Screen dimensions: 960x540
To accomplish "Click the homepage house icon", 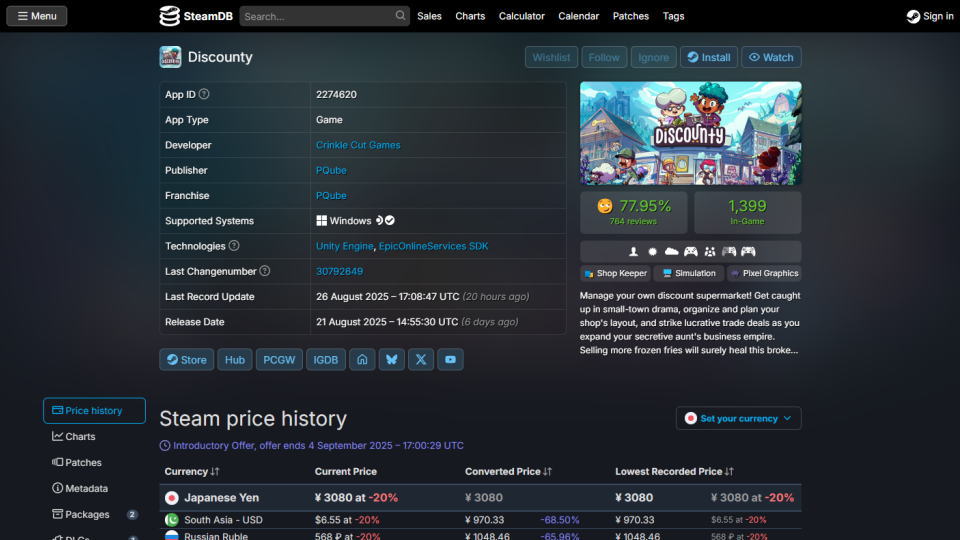I will point(362,359).
